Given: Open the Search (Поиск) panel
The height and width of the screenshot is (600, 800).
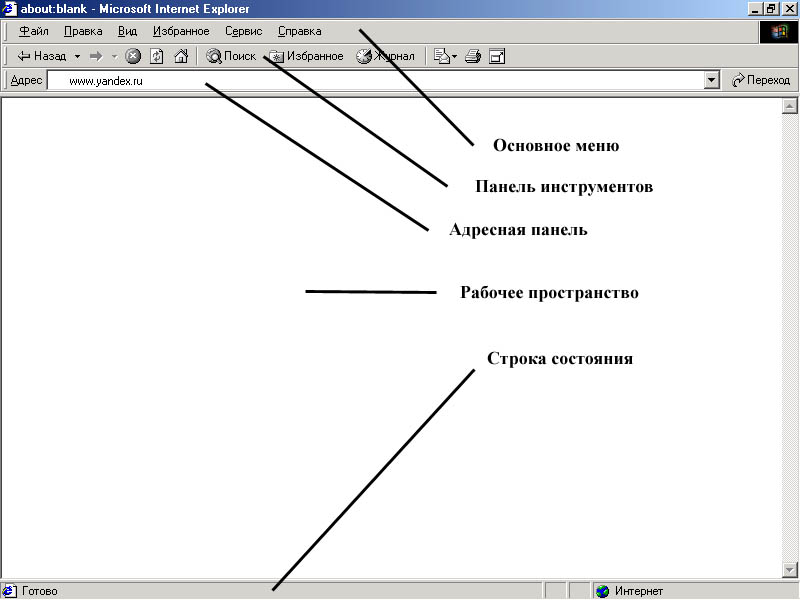Looking at the screenshot, I should [x=231, y=56].
